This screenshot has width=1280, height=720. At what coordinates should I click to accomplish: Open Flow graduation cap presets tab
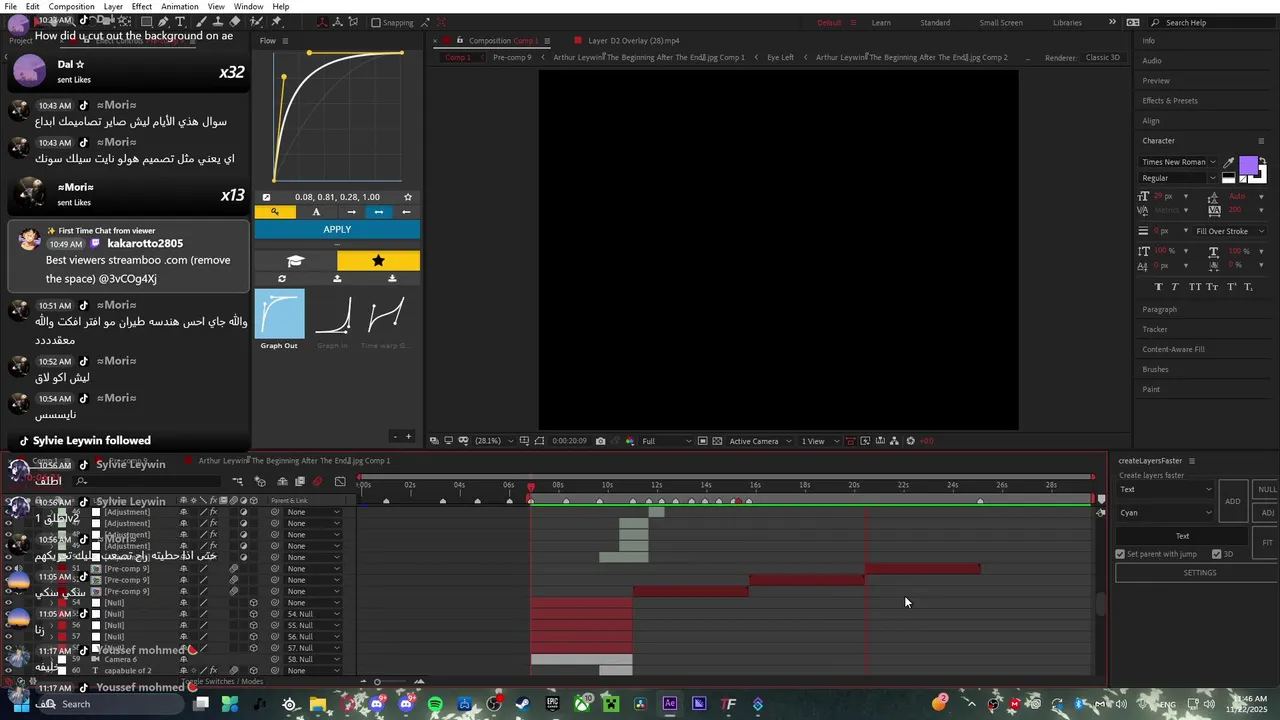[295, 261]
